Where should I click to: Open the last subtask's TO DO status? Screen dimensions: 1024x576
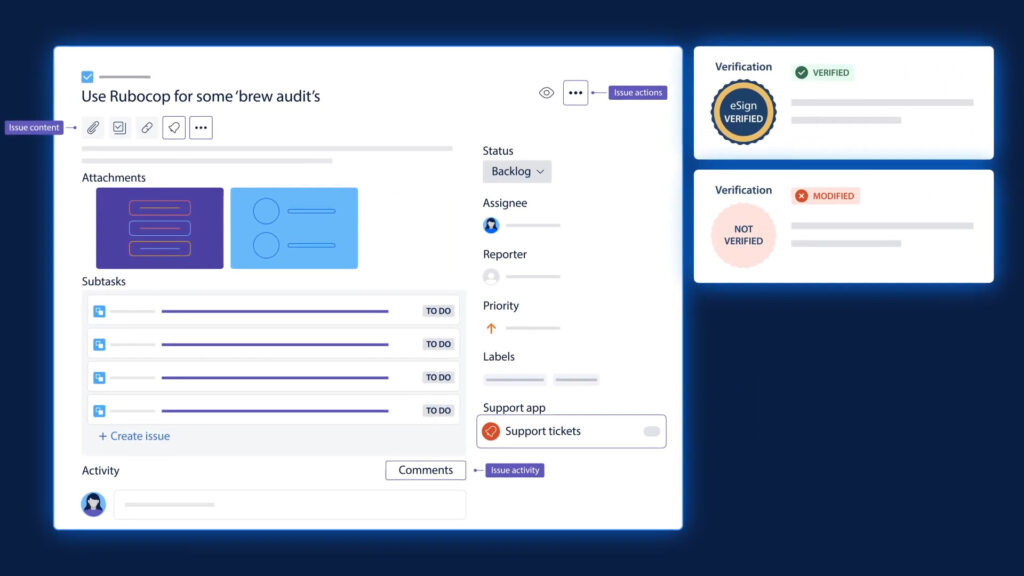click(438, 410)
